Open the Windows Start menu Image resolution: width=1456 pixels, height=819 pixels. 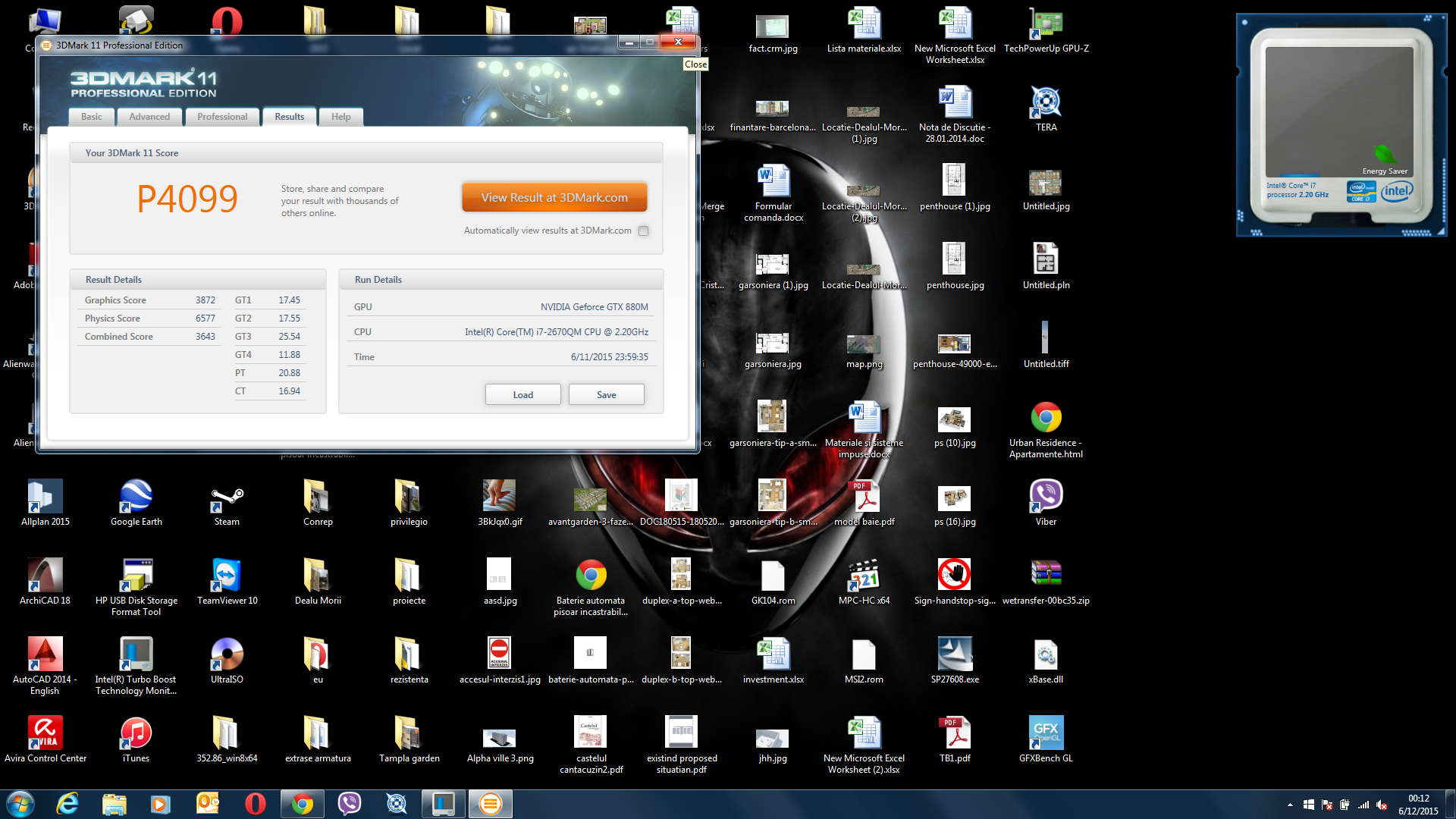click(20, 804)
